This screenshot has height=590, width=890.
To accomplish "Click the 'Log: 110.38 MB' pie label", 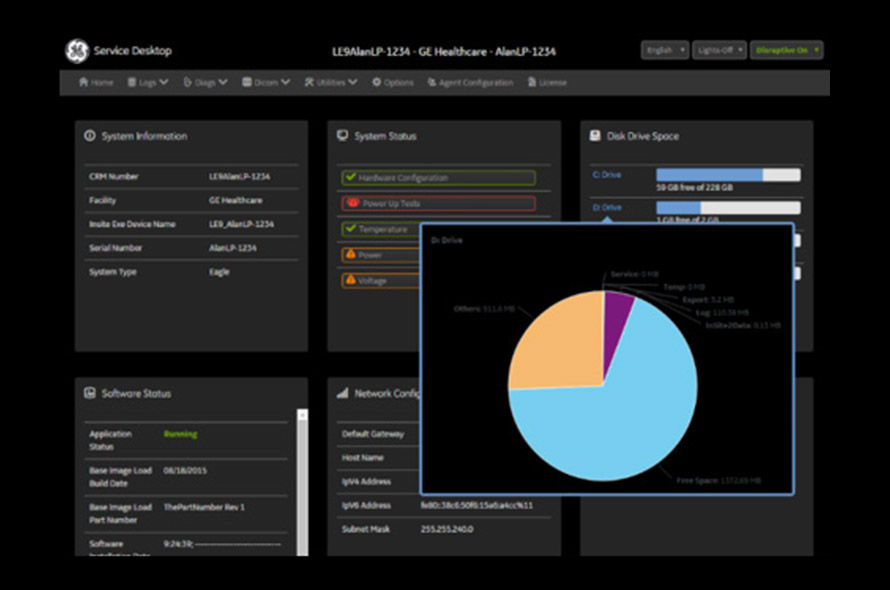I will point(722,312).
